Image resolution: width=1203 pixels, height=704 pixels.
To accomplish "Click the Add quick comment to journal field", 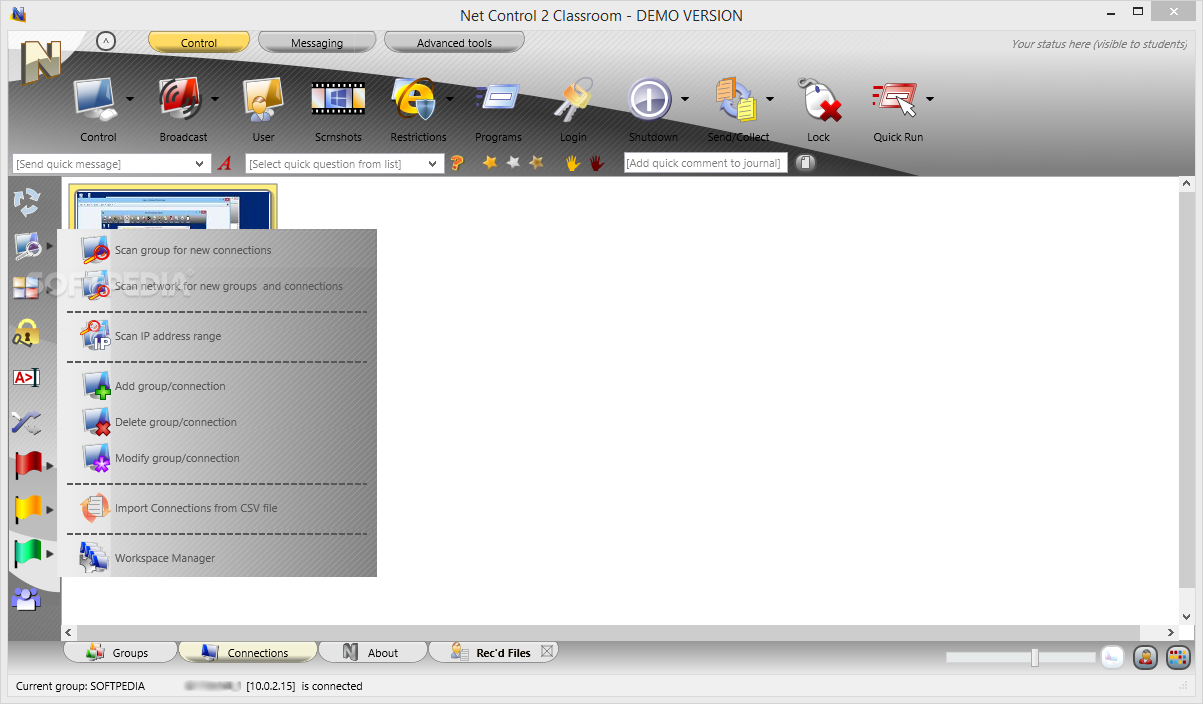I will (x=705, y=163).
